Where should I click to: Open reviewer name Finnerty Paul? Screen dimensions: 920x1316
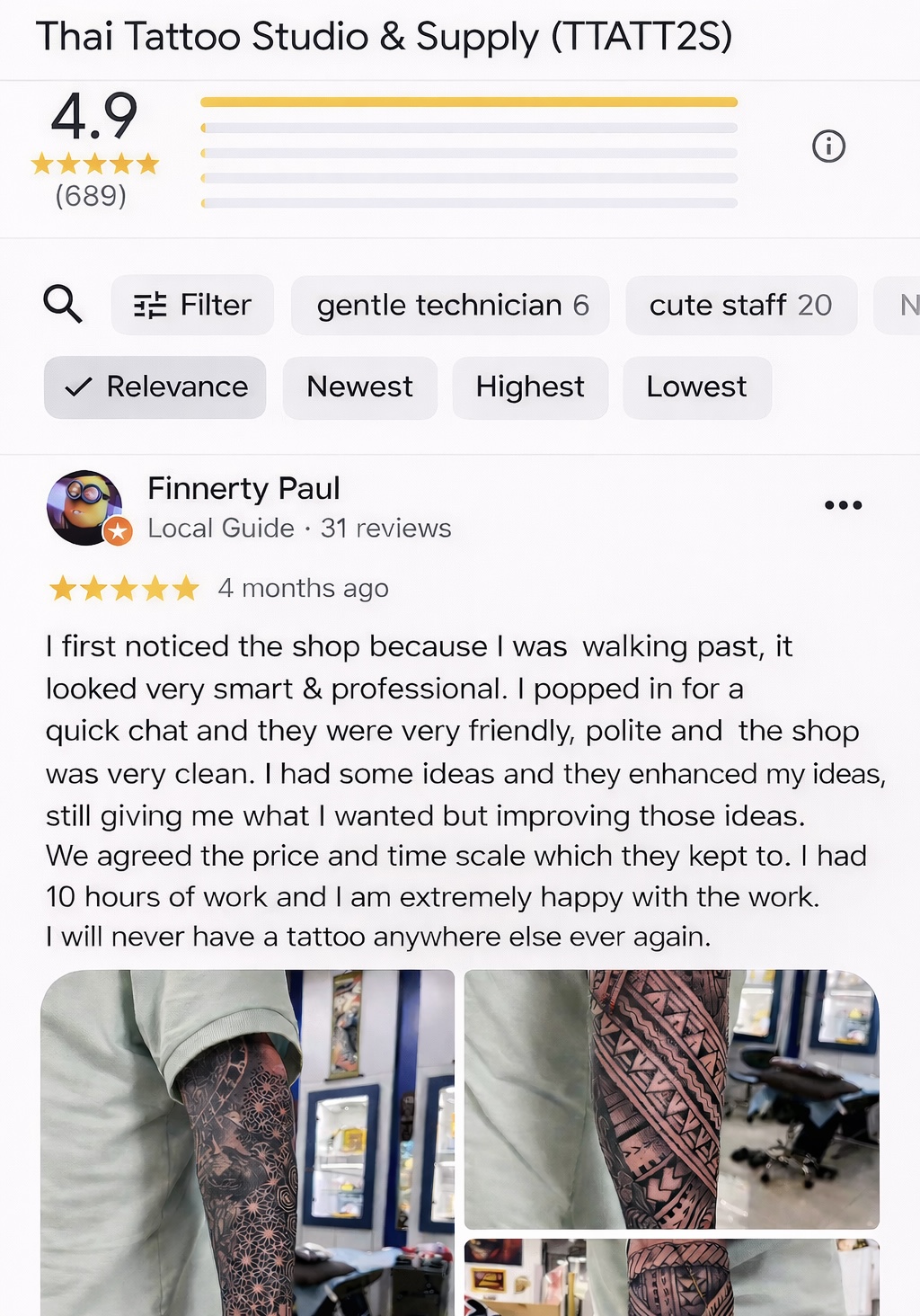pyautogui.click(x=243, y=488)
